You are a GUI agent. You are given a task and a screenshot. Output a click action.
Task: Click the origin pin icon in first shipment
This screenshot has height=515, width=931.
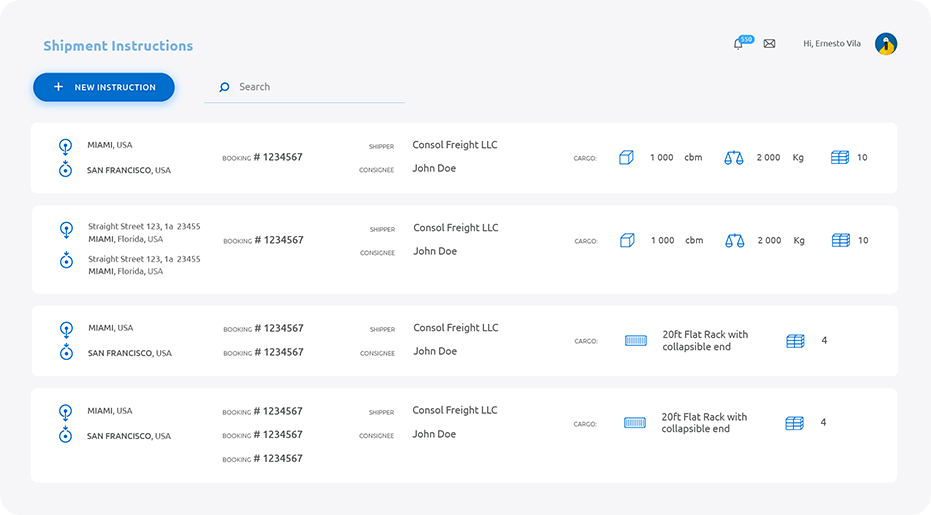pyautogui.click(x=66, y=145)
